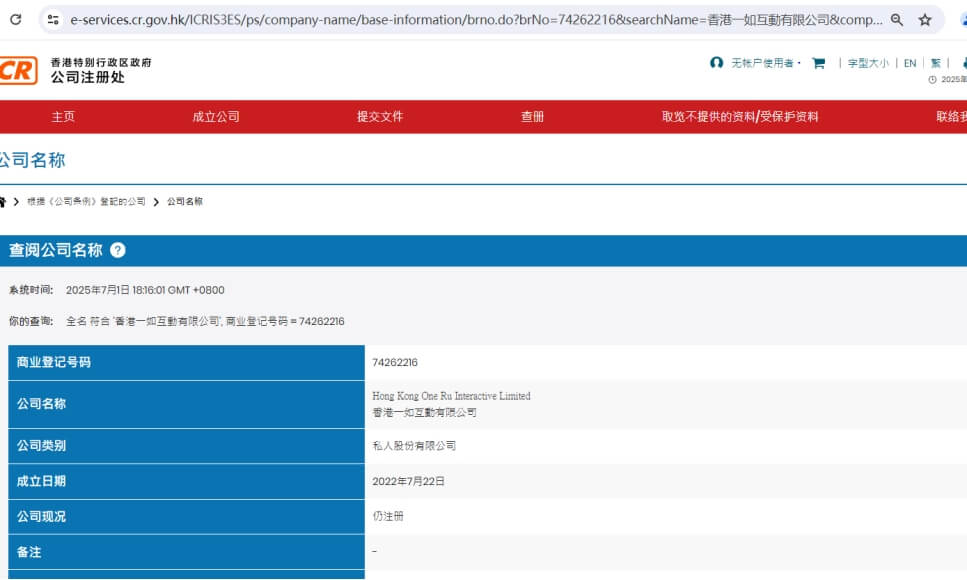Go to 主页 in the red menu

(63, 117)
